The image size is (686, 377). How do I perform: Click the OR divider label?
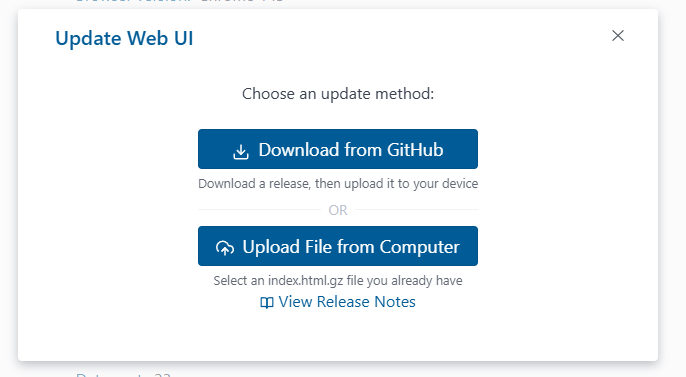338,210
